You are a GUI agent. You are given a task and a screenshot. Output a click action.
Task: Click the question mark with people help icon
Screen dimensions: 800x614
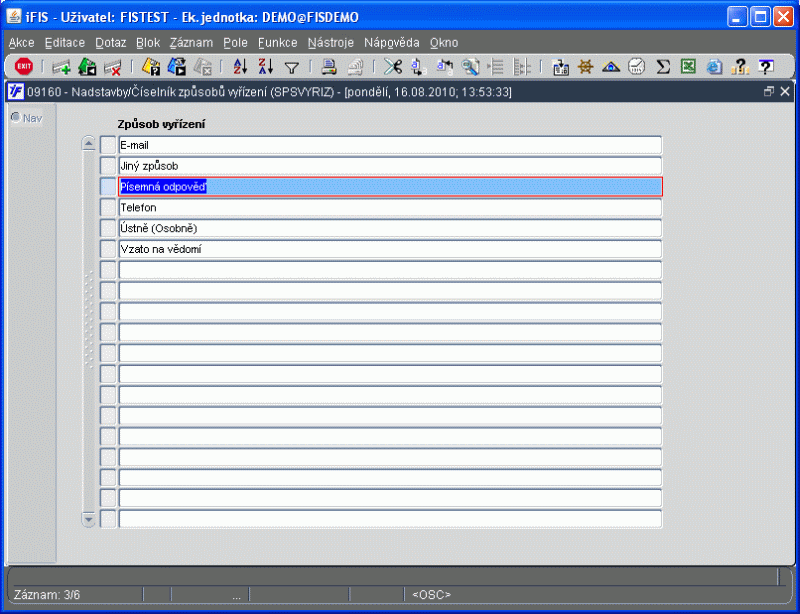(740, 67)
